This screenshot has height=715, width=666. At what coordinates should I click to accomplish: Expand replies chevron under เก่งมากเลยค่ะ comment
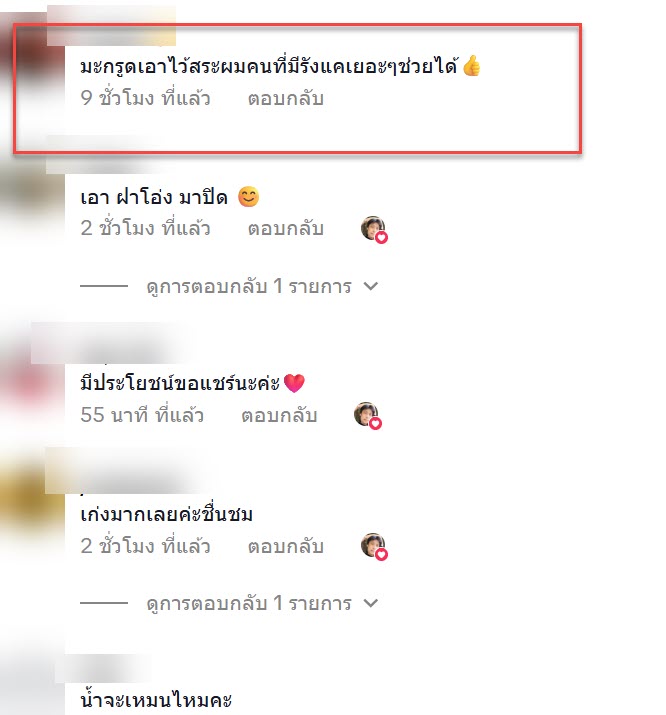(371, 603)
